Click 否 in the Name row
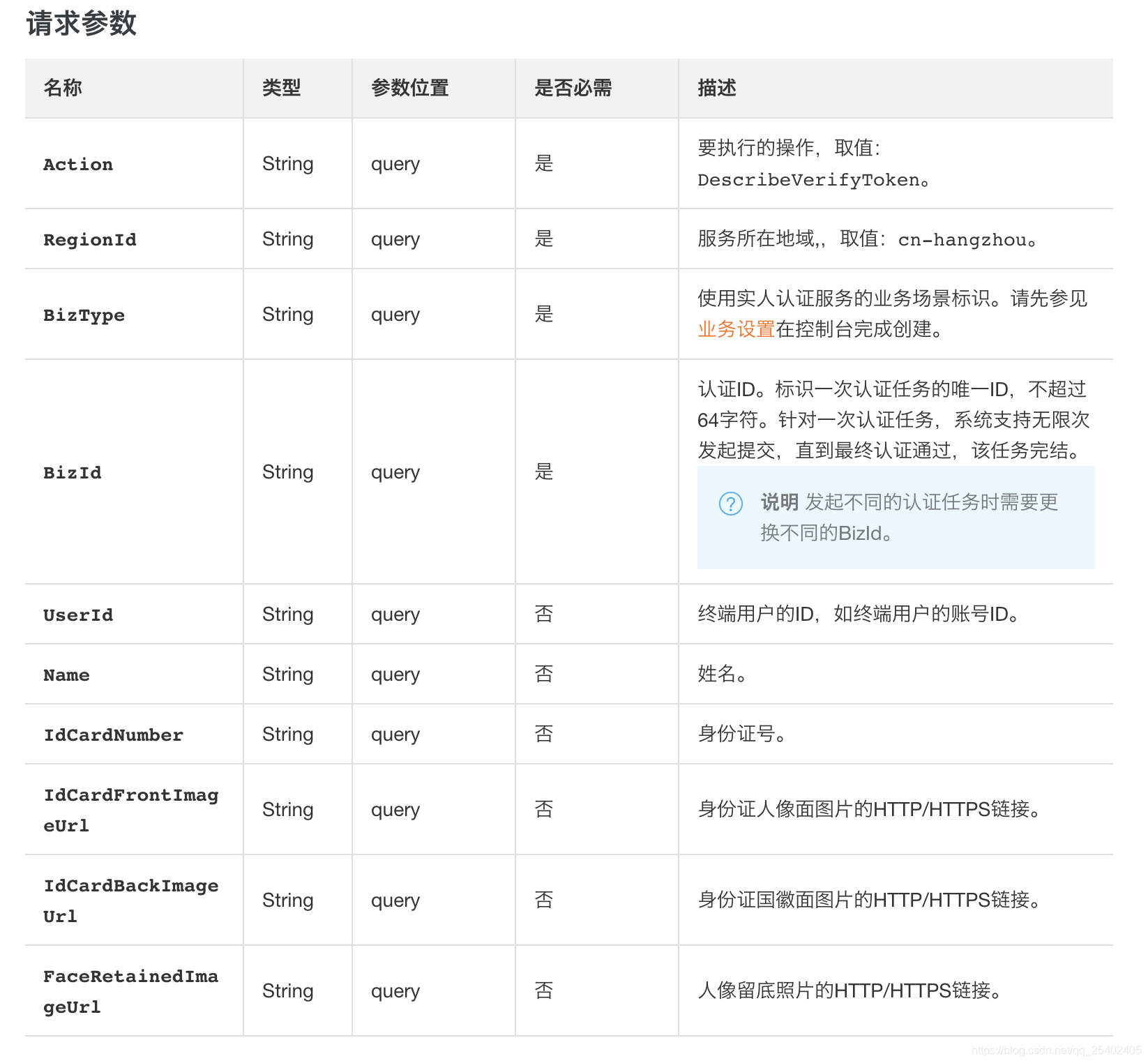The width and height of the screenshot is (1148, 1063). [x=544, y=674]
